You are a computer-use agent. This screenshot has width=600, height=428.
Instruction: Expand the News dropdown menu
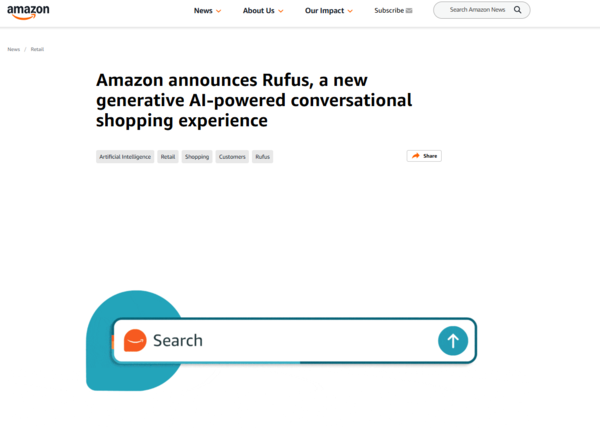click(207, 11)
